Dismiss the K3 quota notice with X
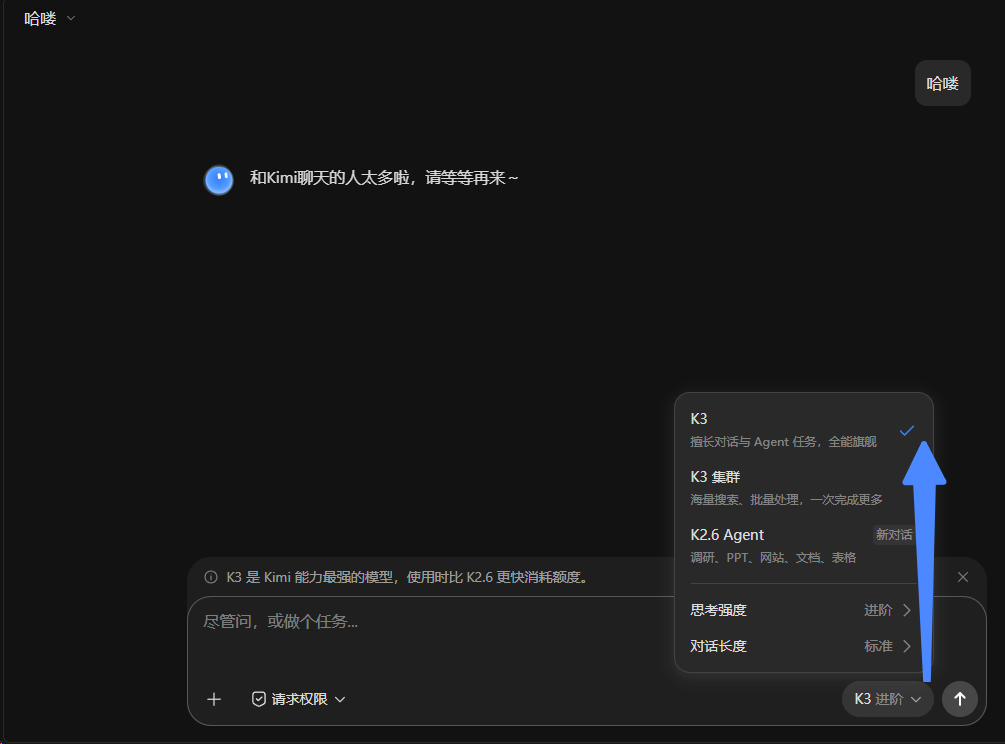Image resolution: width=1005 pixels, height=744 pixels. point(963,577)
